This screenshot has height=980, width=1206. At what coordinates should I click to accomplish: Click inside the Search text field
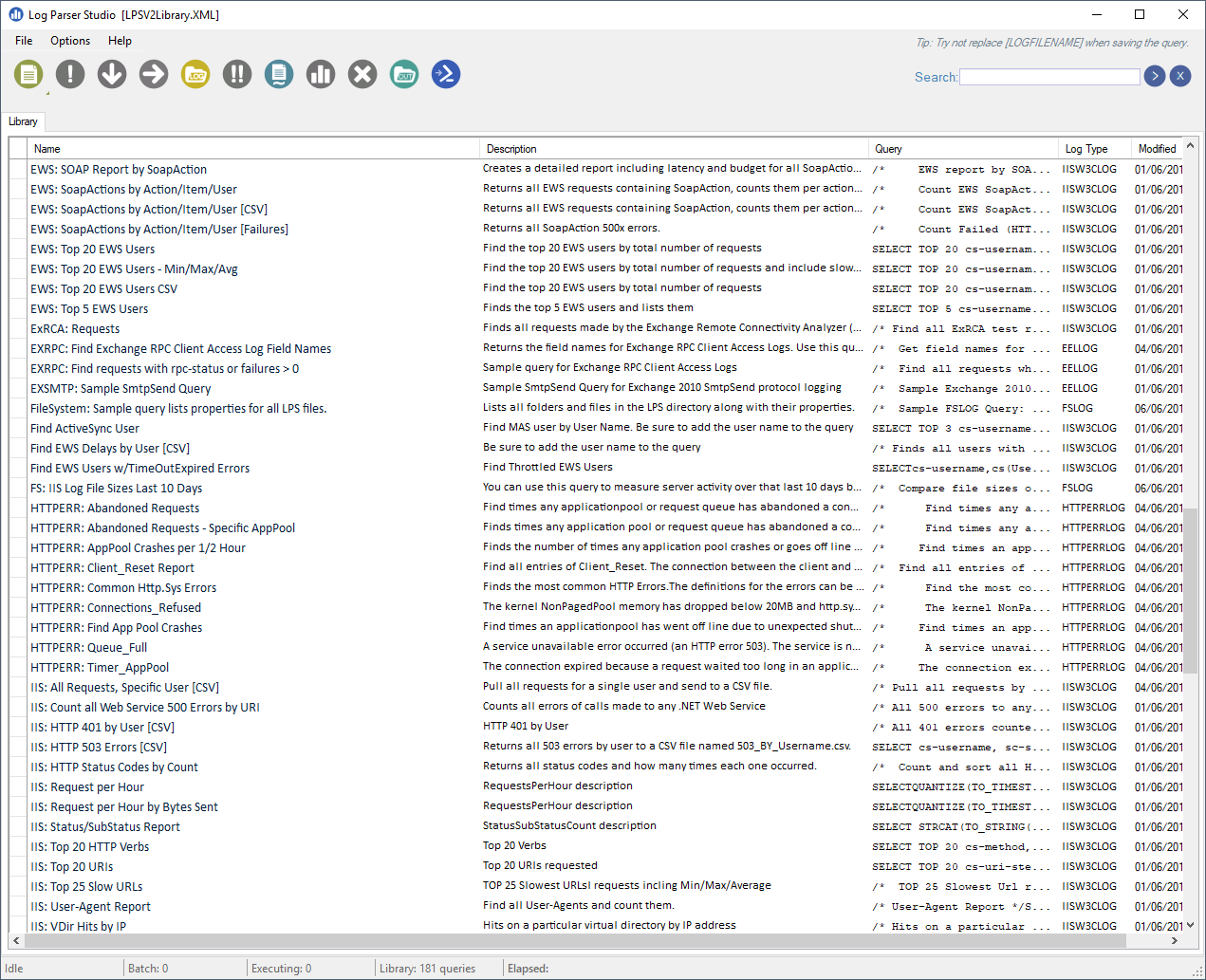[x=1049, y=77]
